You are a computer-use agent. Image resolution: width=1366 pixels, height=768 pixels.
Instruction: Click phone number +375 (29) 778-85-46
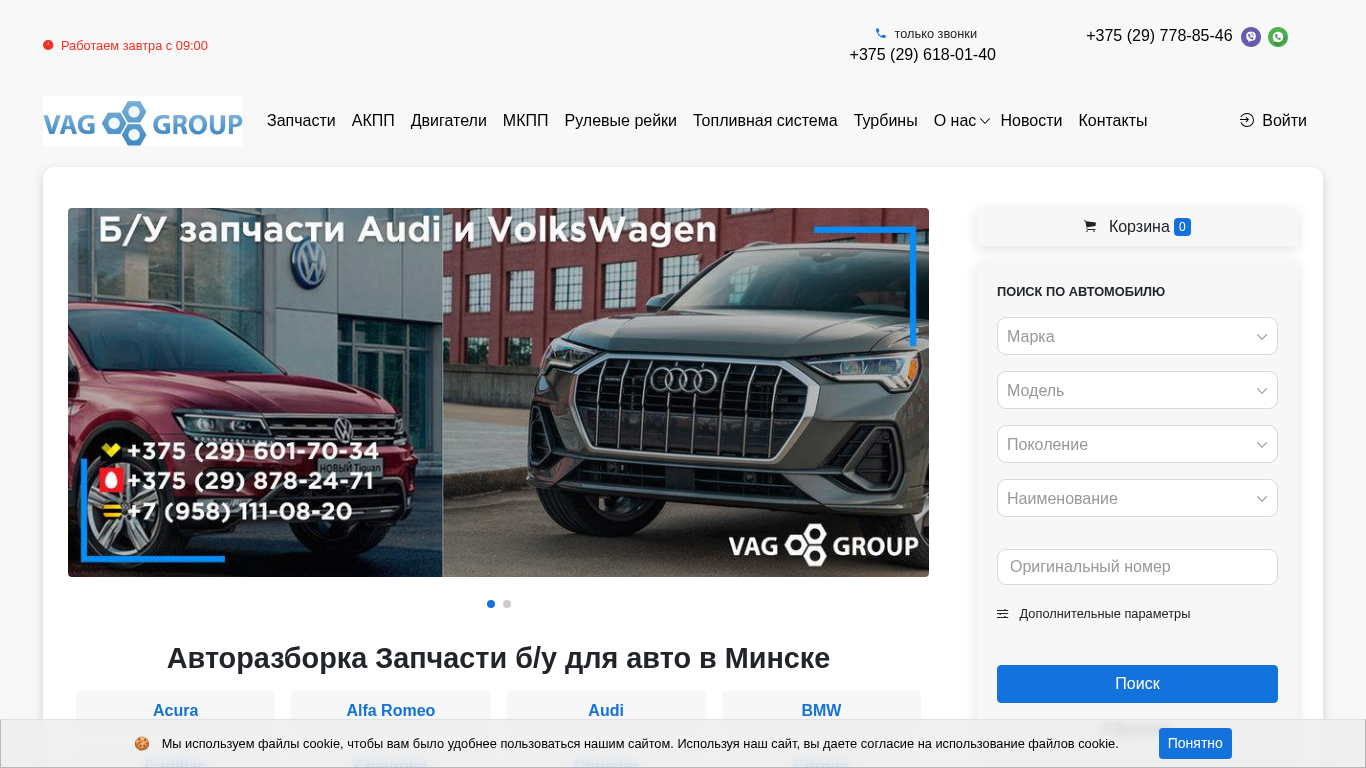coord(1159,36)
